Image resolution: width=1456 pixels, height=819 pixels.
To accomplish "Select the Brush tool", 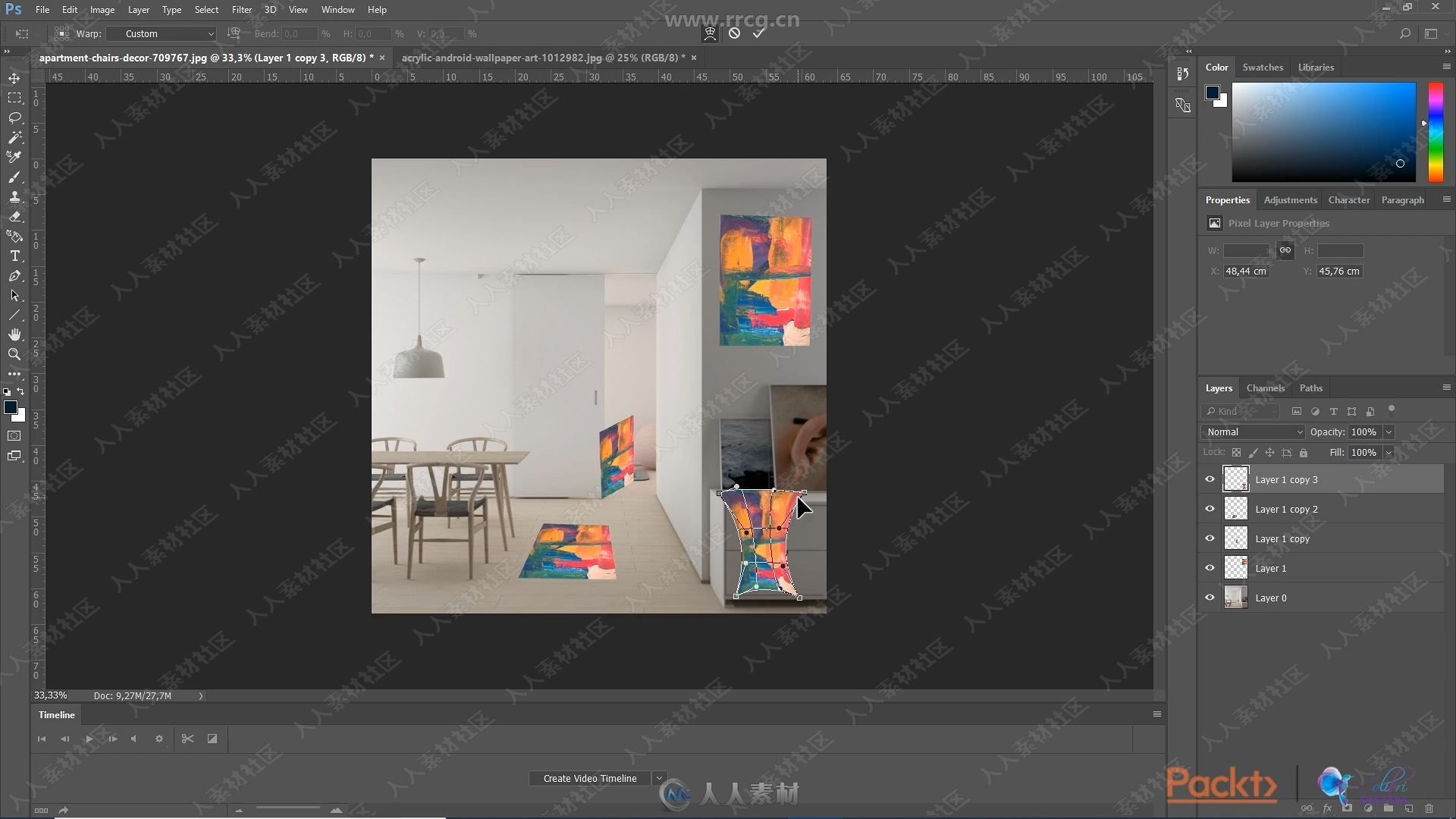I will 14,176.
